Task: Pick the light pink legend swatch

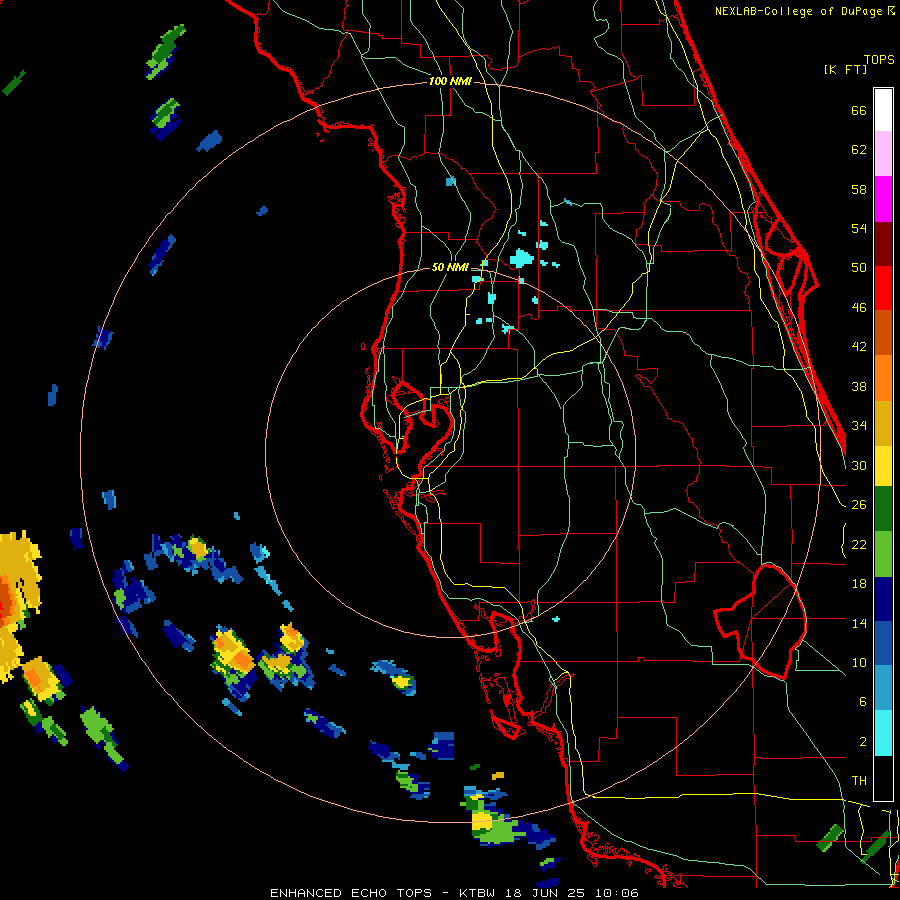Action: click(x=883, y=154)
